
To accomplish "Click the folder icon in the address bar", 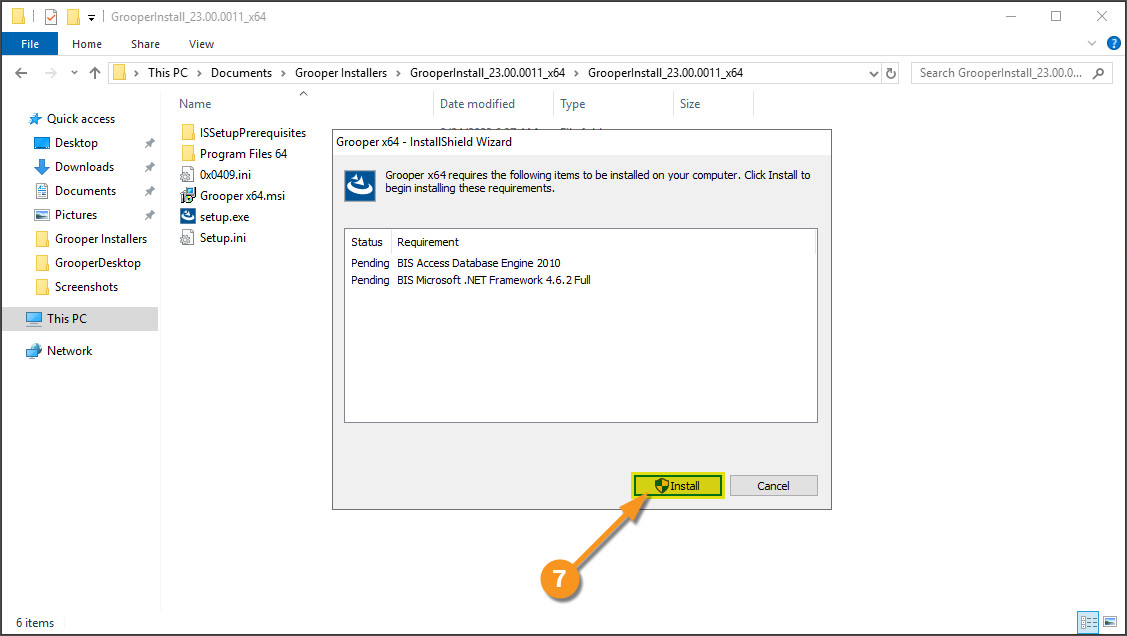I will (x=120, y=73).
